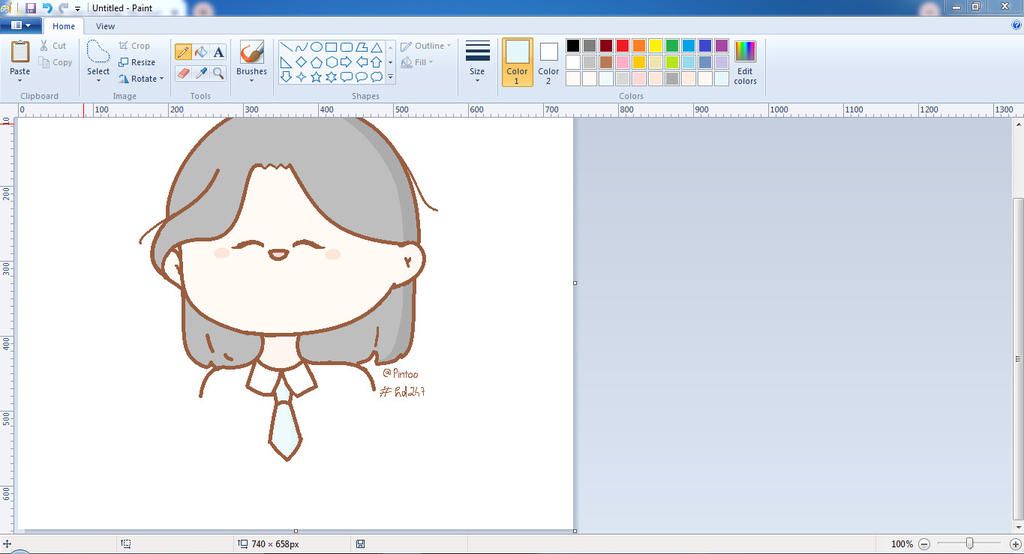1024x554 pixels.
Task: Choose the Pentagon shape
Action: point(316,62)
